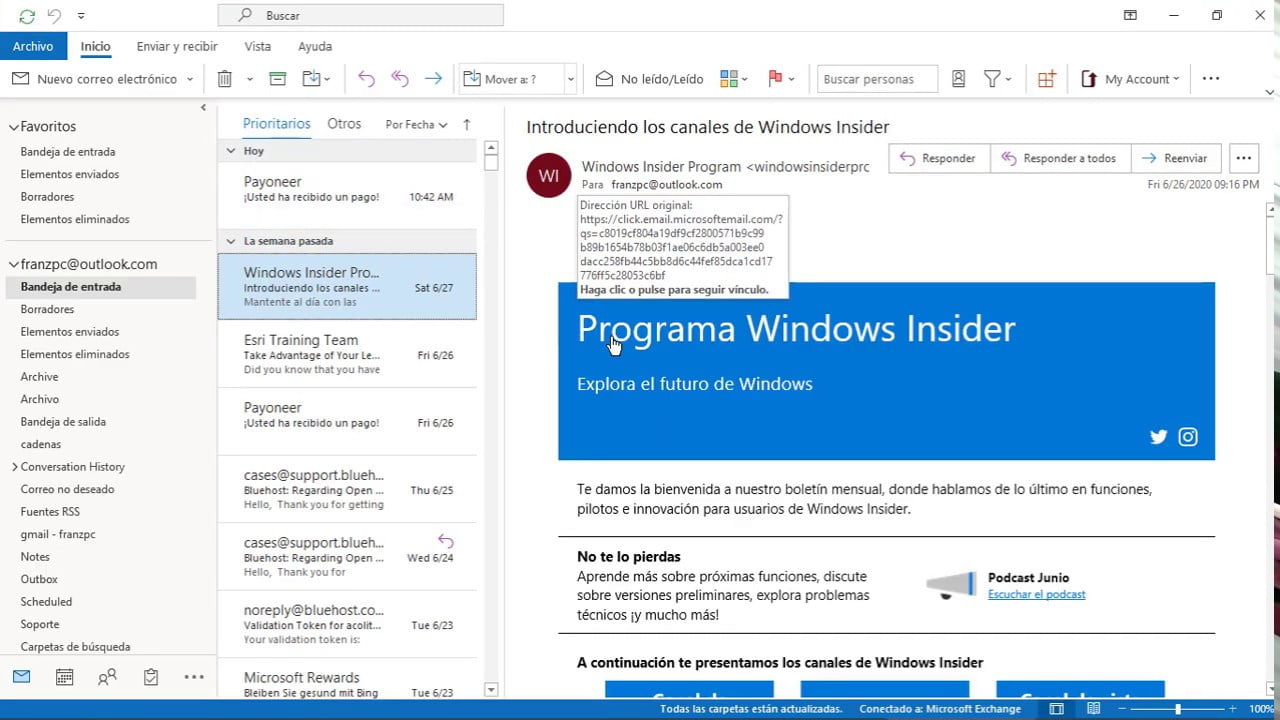Image resolution: width=1280 pixels, height=720 pixels.
Task: Expand the delete options arrow
Action: point(250,79)
